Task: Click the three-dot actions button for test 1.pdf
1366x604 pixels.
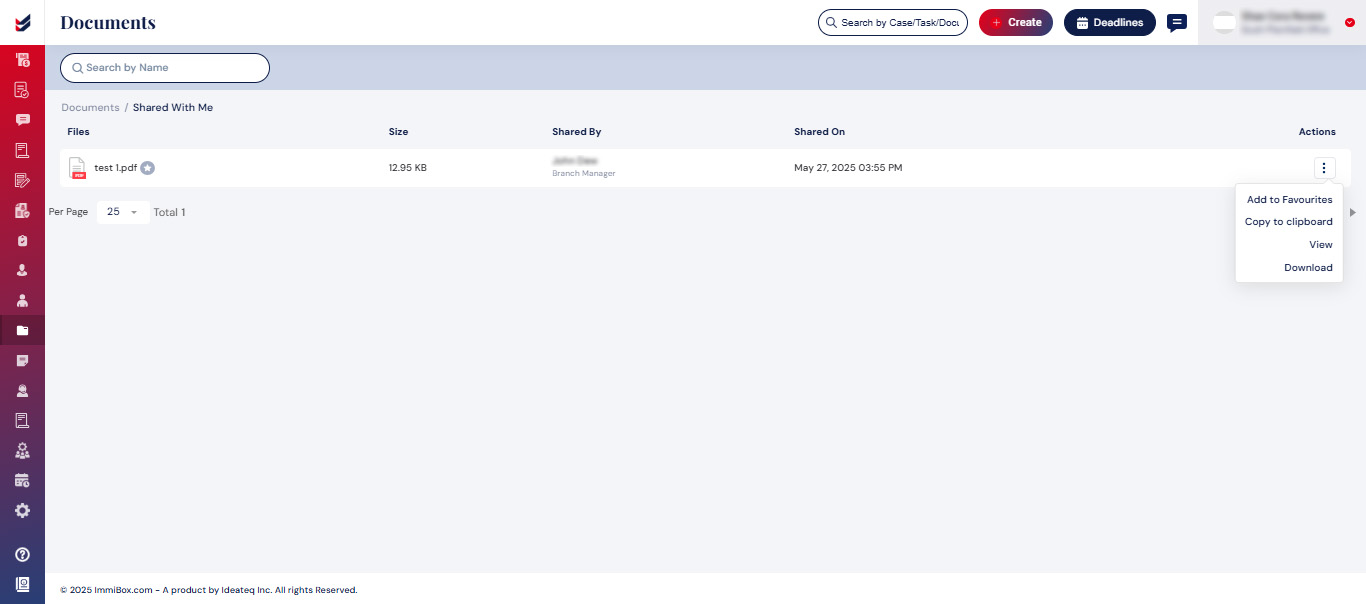Action: pyautogui.click(x=1324, y=168)
